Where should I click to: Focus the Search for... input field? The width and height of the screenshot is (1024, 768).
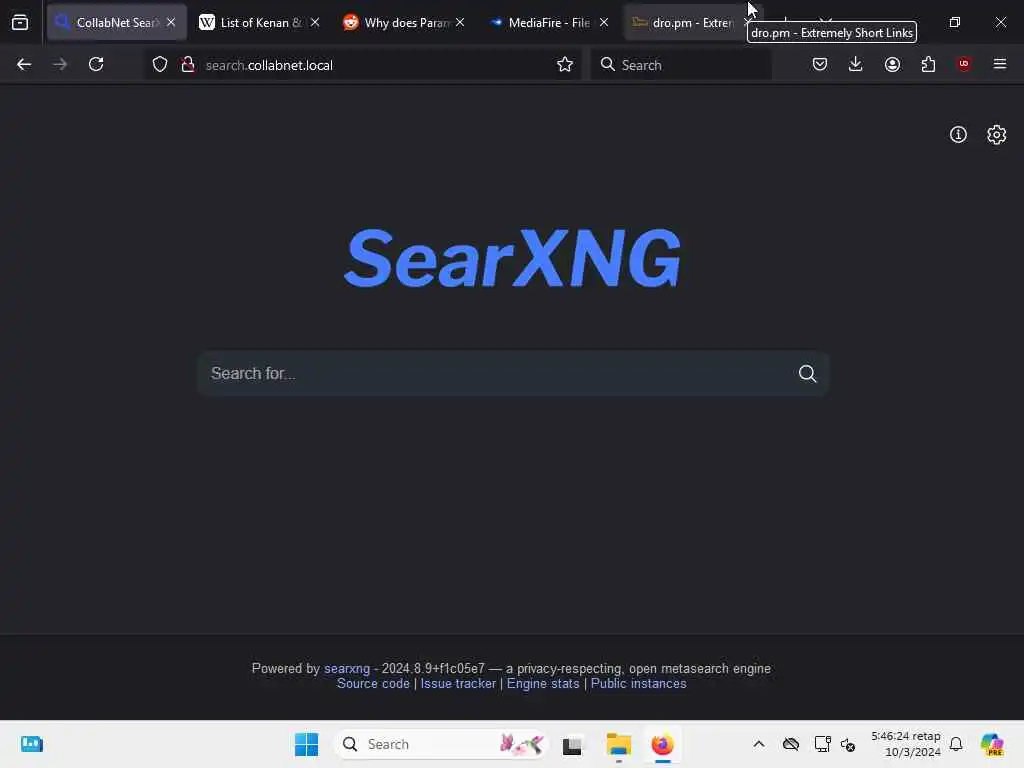coord(496,374)
